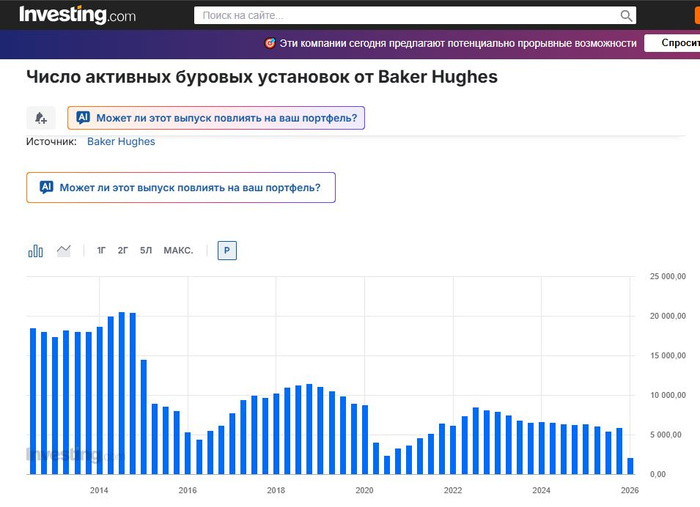Click AI icon in upper portfolio banner
Viewport: 700px width, 507px height.
pos(83,118)
